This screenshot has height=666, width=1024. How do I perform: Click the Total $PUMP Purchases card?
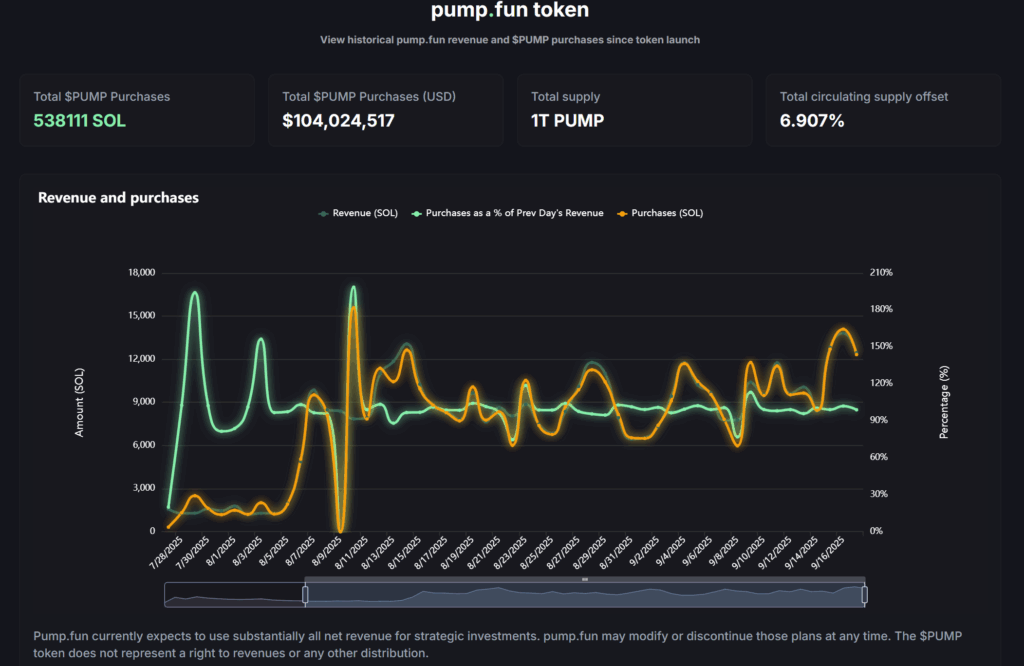137,110
